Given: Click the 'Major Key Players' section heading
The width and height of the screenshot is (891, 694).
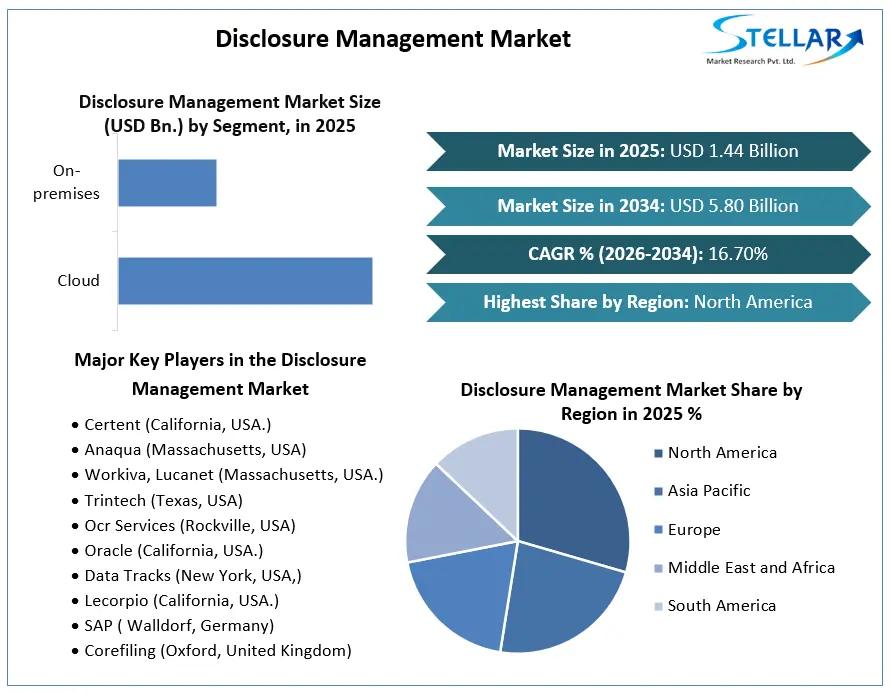Looking at the screenshot, I should tap(220, 375).
